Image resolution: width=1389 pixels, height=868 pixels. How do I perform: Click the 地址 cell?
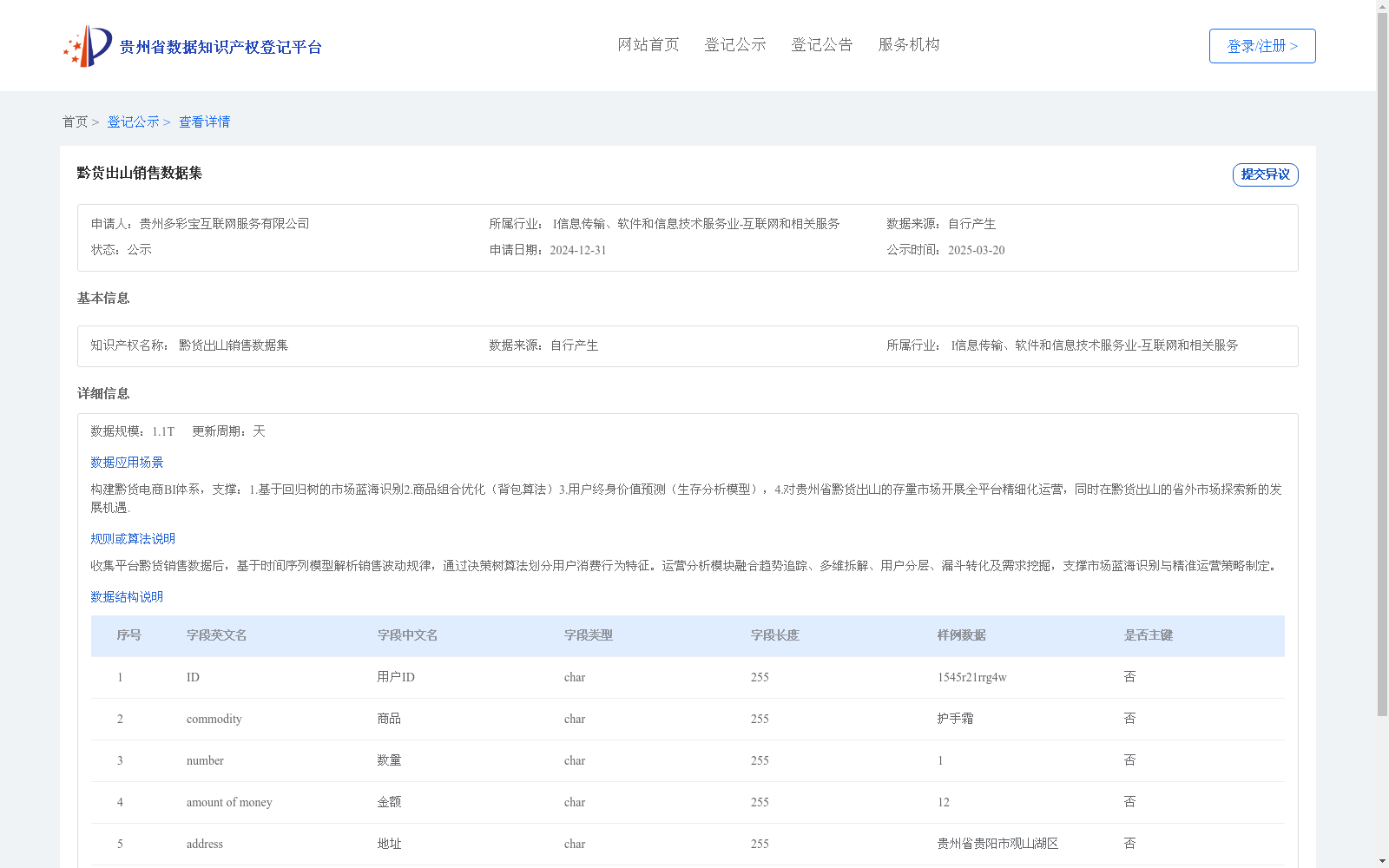click(389, 844)
